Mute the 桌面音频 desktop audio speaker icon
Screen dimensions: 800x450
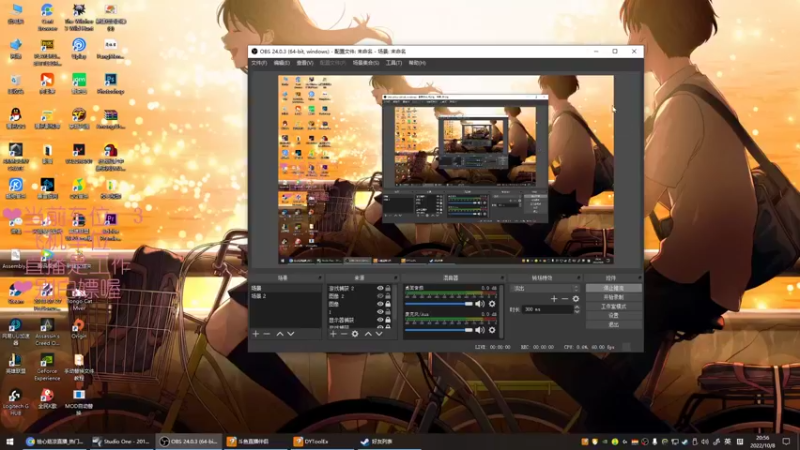[x=480, y=304]
